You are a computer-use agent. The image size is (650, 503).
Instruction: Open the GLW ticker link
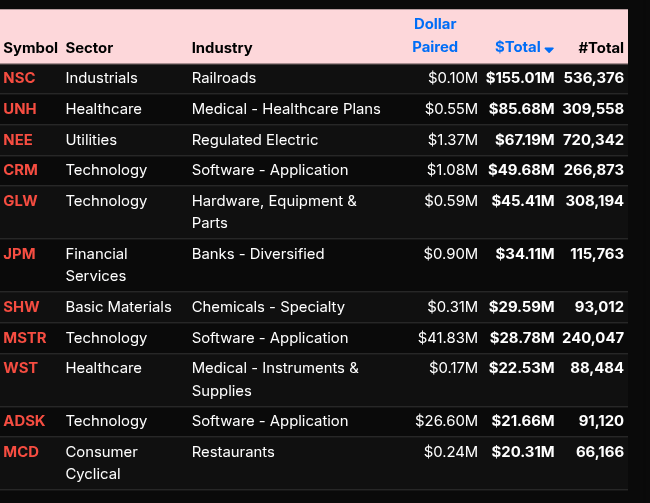20,201
